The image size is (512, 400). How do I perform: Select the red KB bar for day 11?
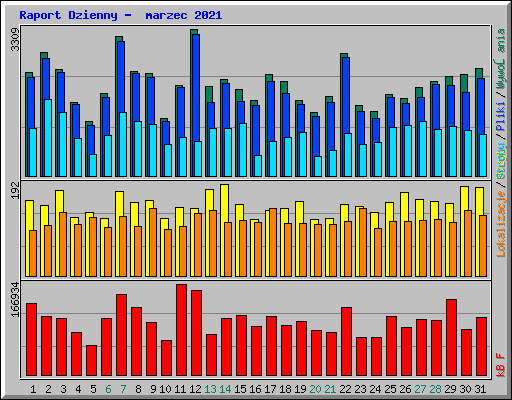coord(181,330)
